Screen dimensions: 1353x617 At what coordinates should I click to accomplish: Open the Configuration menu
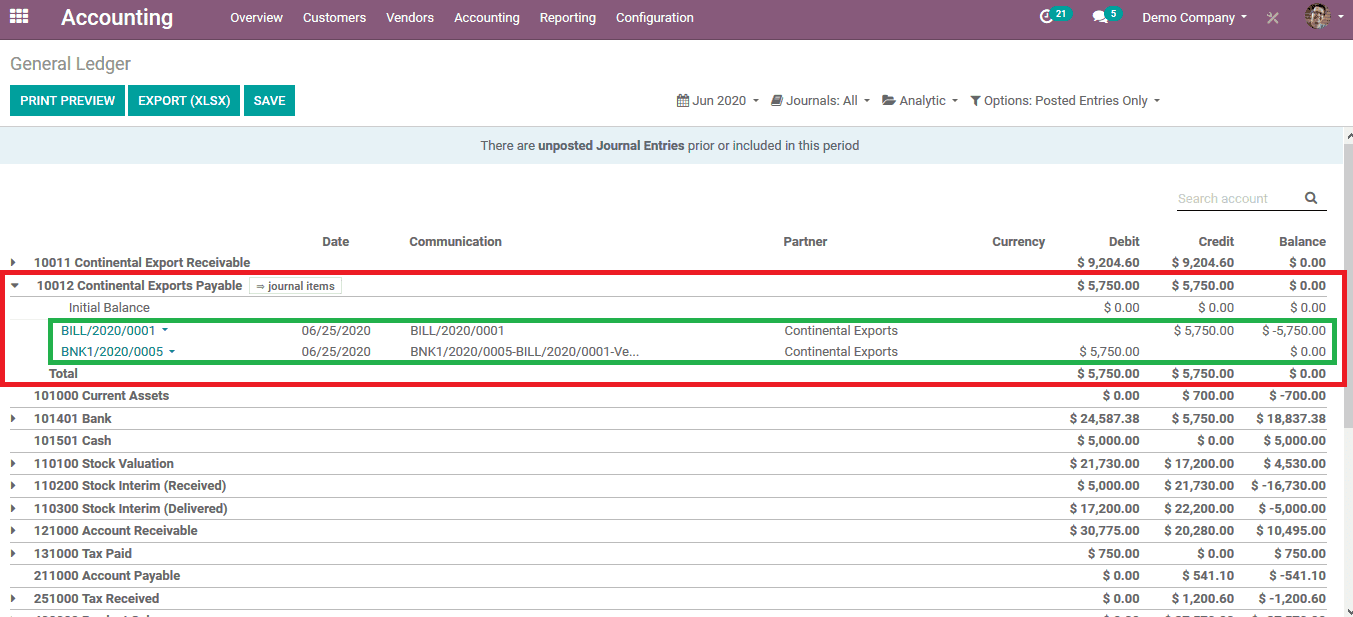[x=654, y=17]
